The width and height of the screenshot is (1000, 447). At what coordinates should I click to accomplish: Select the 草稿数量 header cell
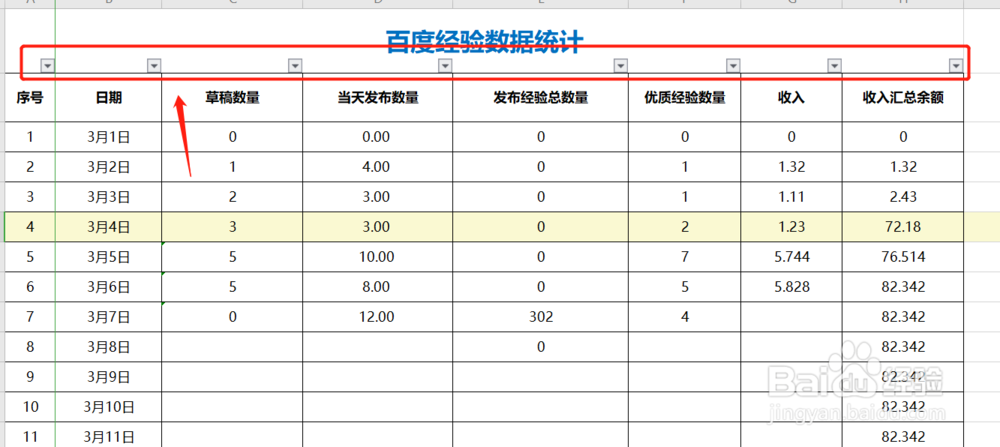click(232, 98)
